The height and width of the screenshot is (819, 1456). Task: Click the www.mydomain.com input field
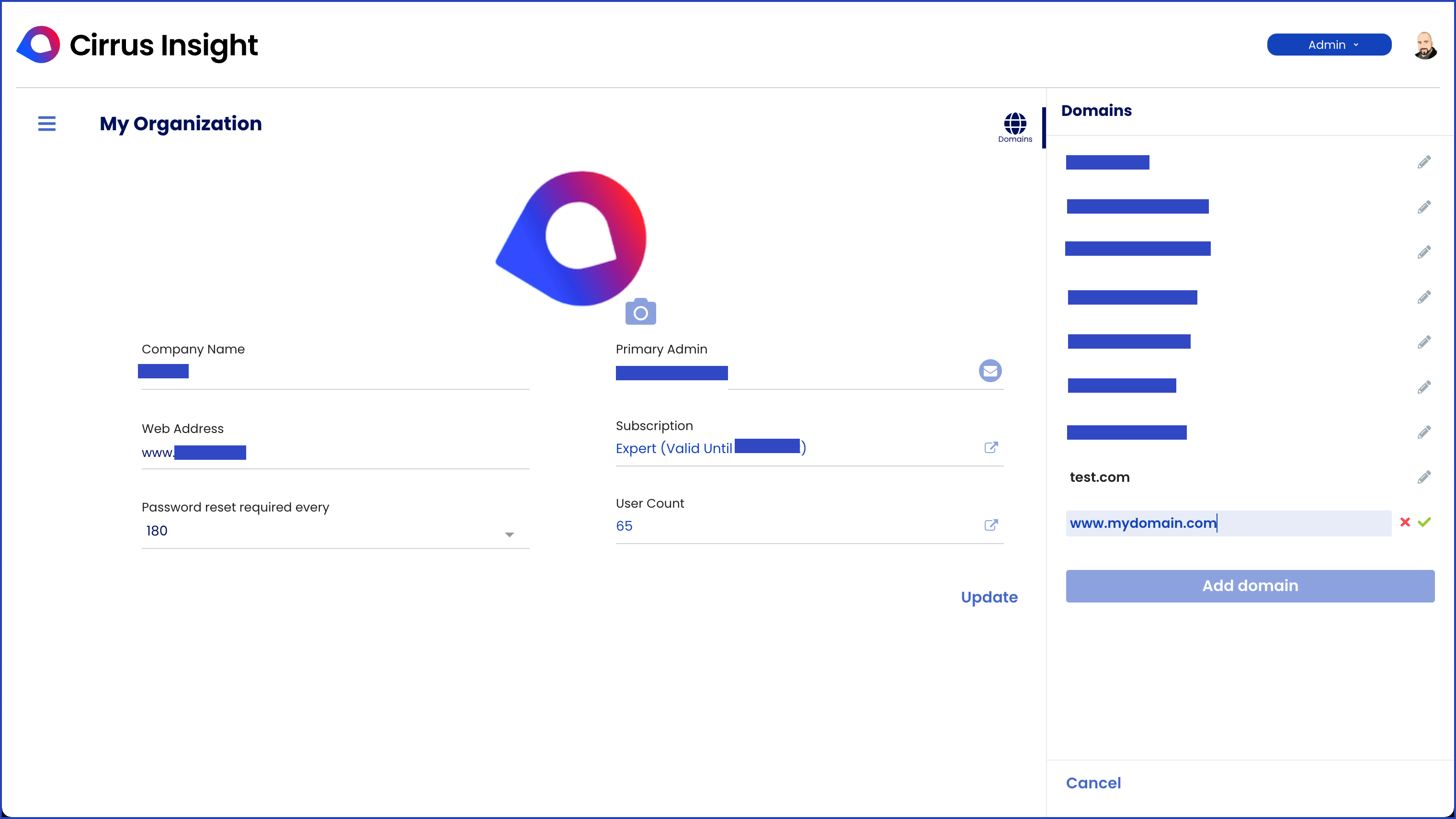pos(1228,523)
